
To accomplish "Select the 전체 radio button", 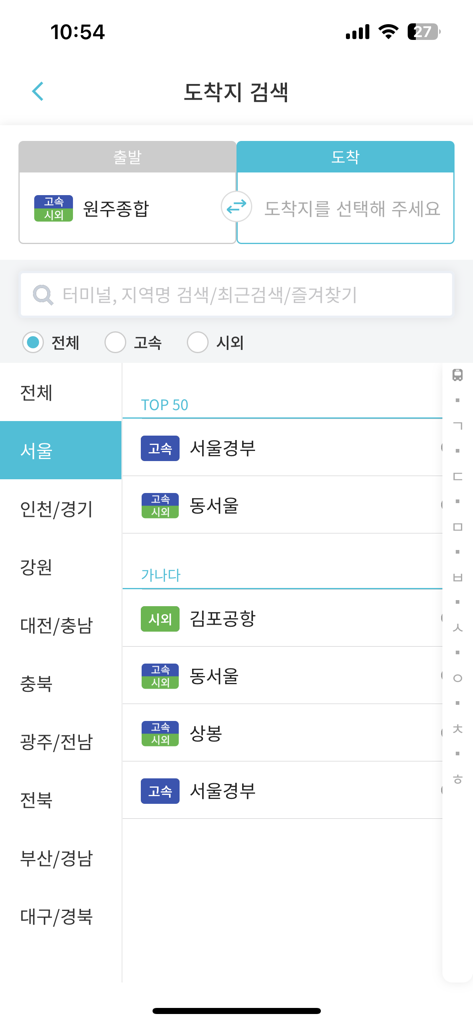I will pos(33,342).
